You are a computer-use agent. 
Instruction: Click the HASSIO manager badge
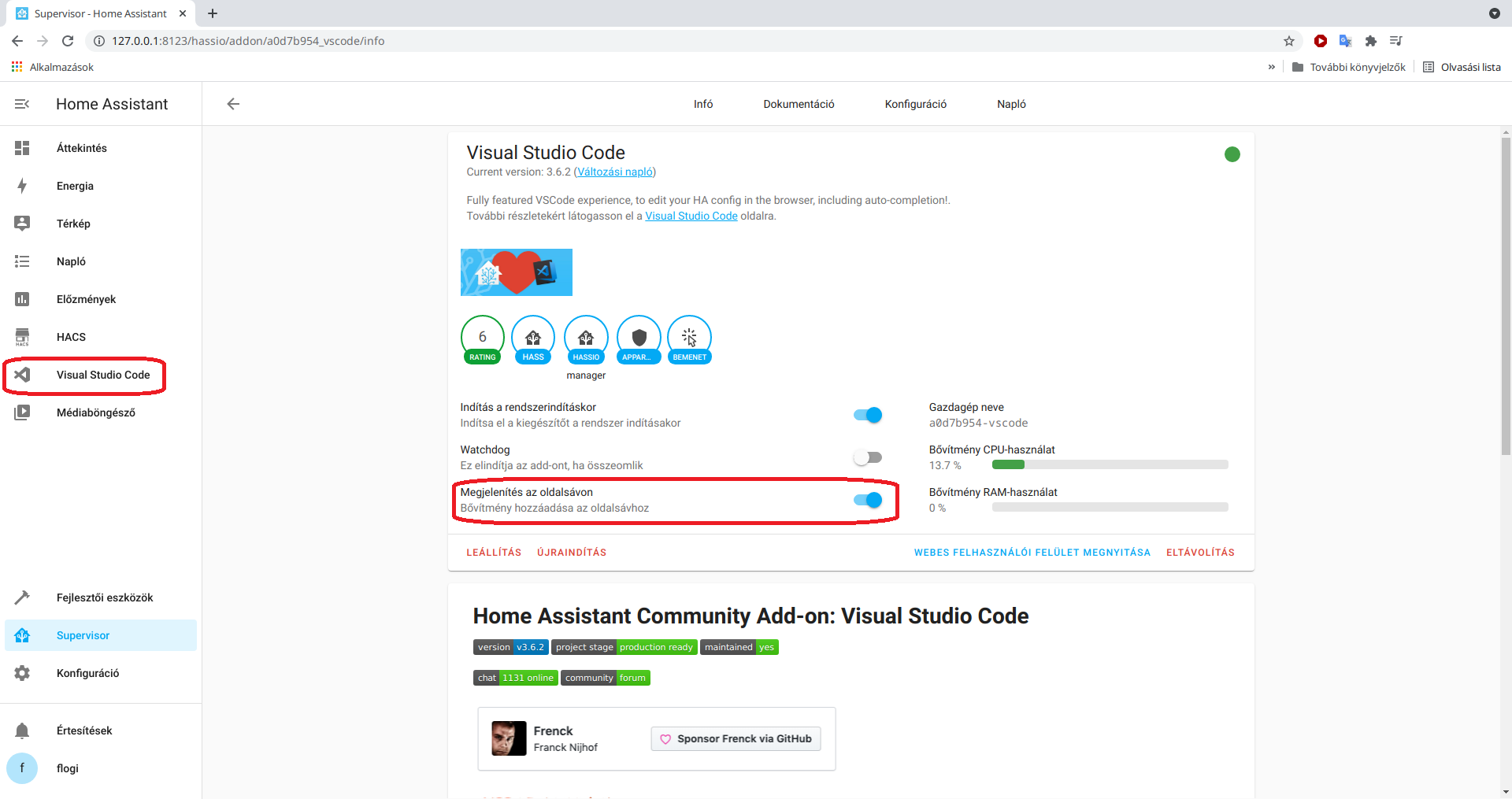[586, 340]
